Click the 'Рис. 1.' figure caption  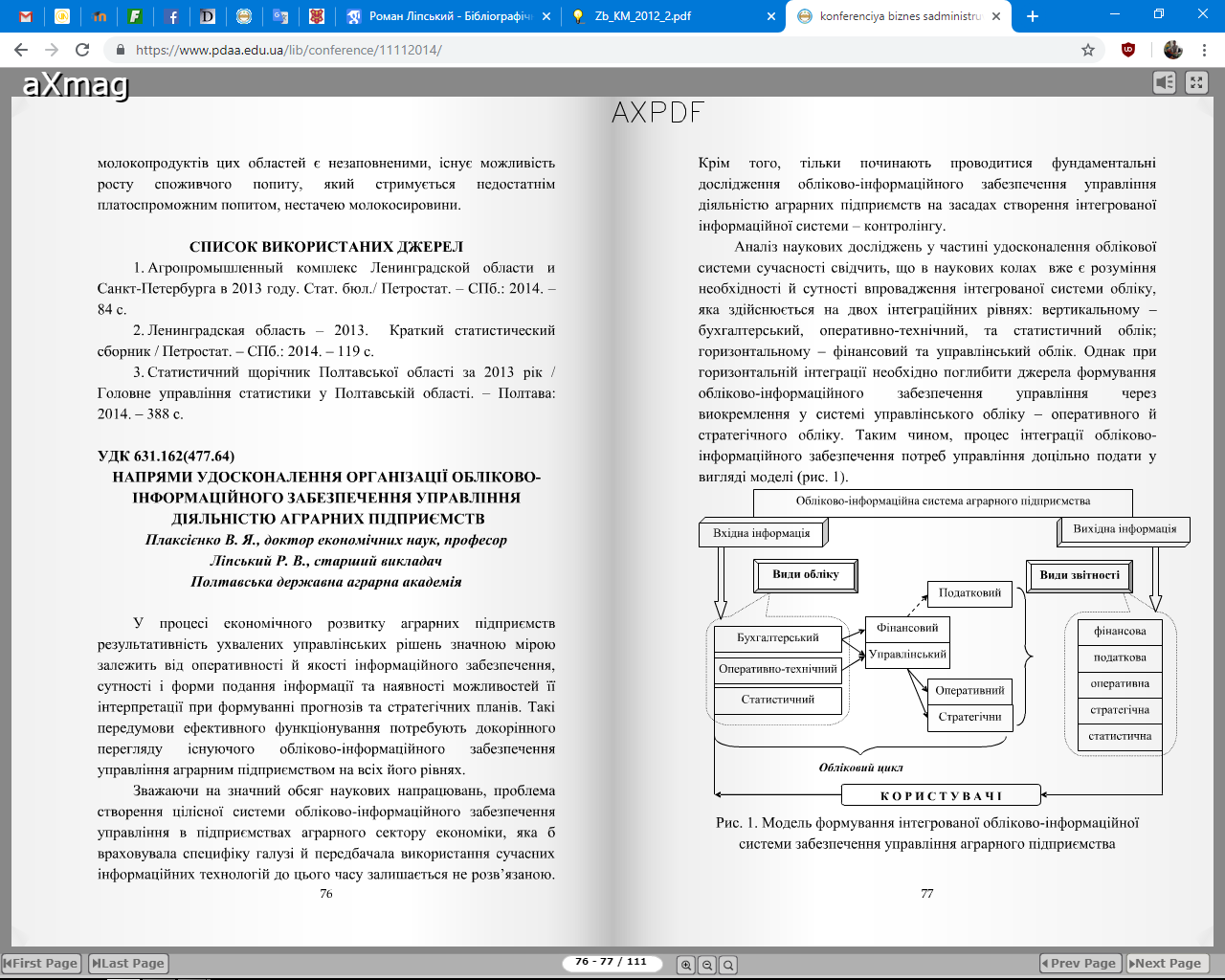click(927, 834)
